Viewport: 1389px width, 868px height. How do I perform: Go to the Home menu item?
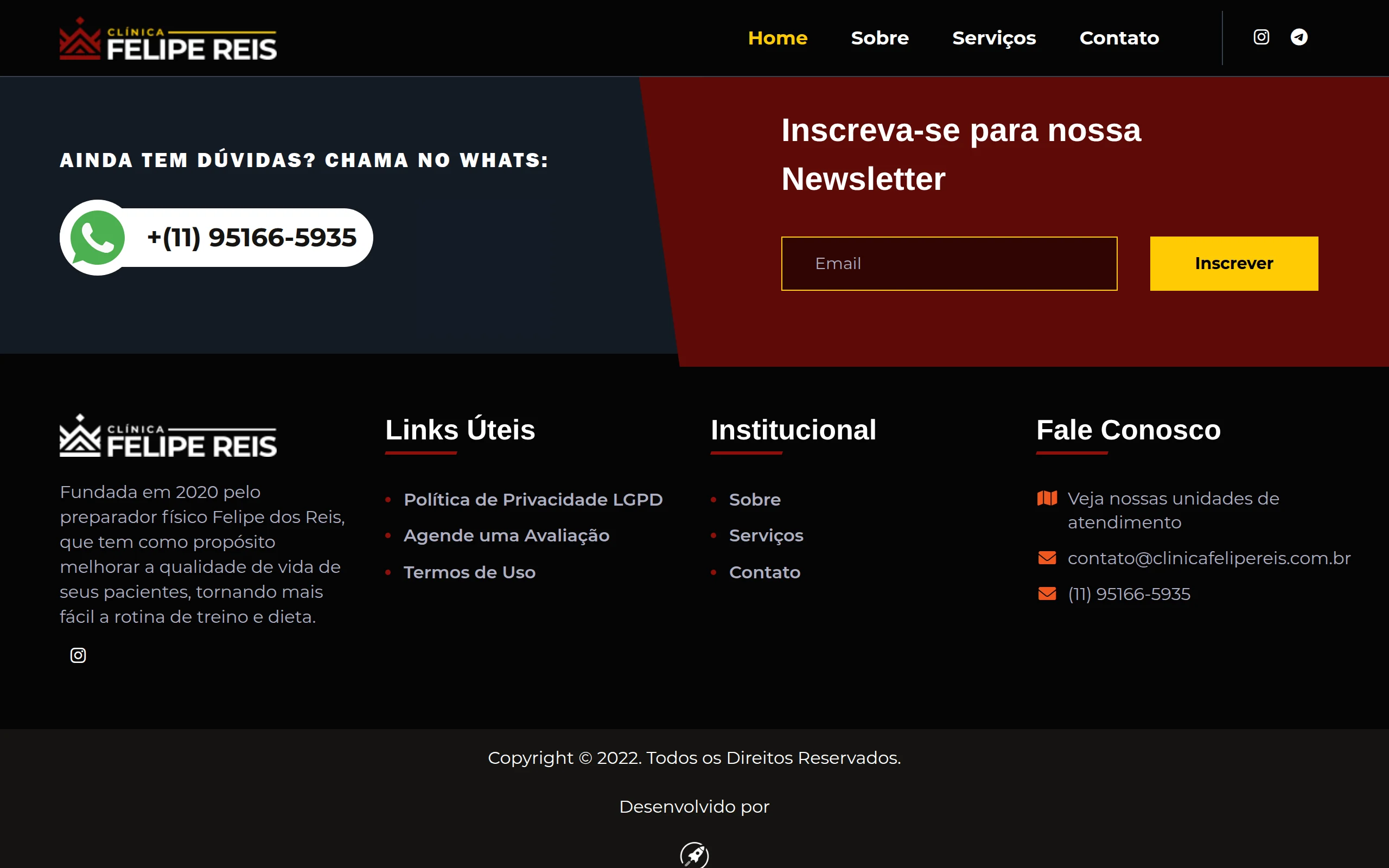[x=778, y=38]
